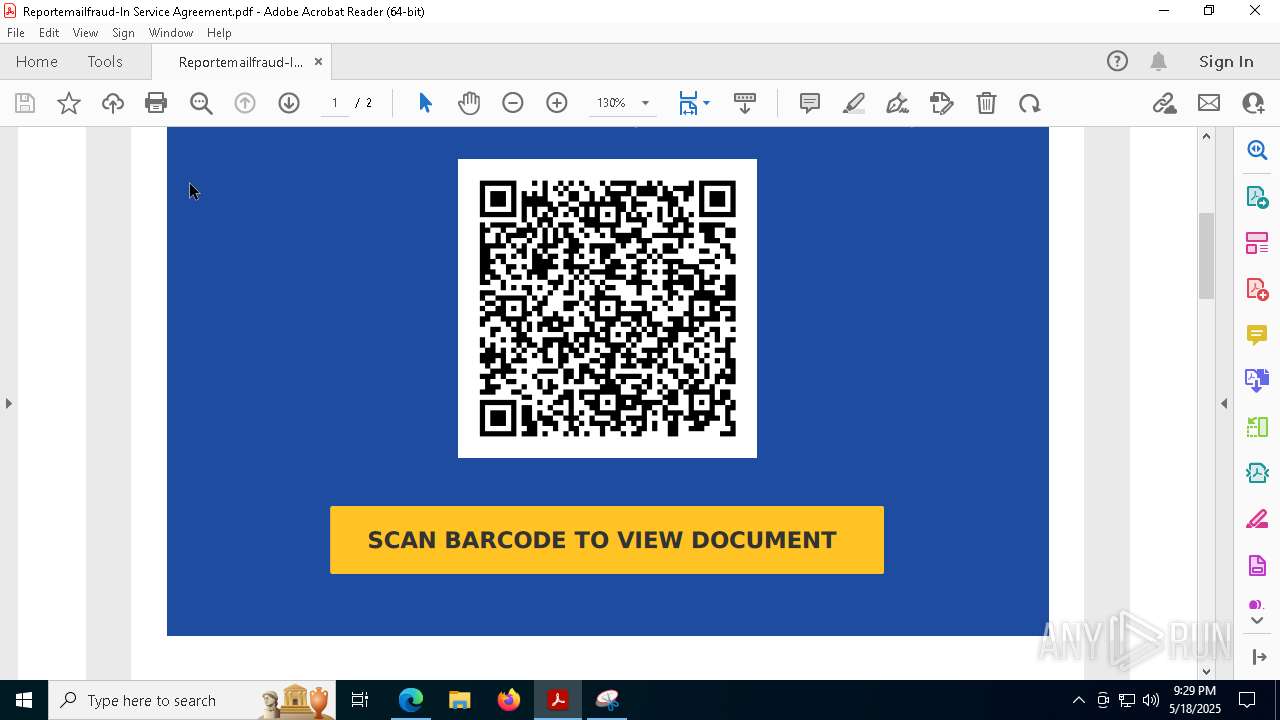Collapse right tools pane arrow
This screenshot has height=720, width=1280.
(x=1224, y=403)
